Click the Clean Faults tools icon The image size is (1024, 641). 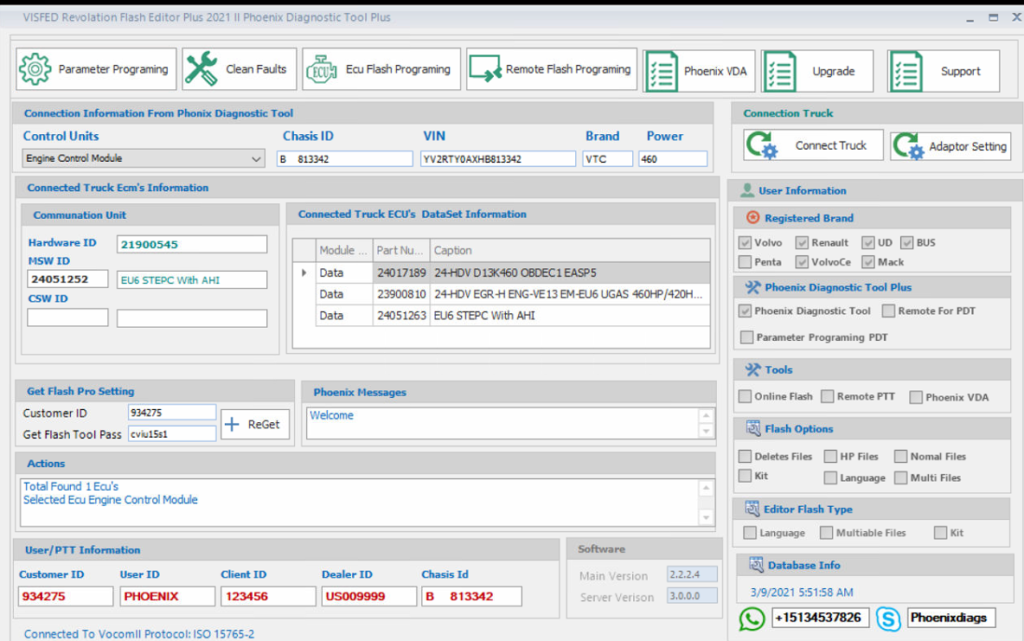[x=201, y=69]
